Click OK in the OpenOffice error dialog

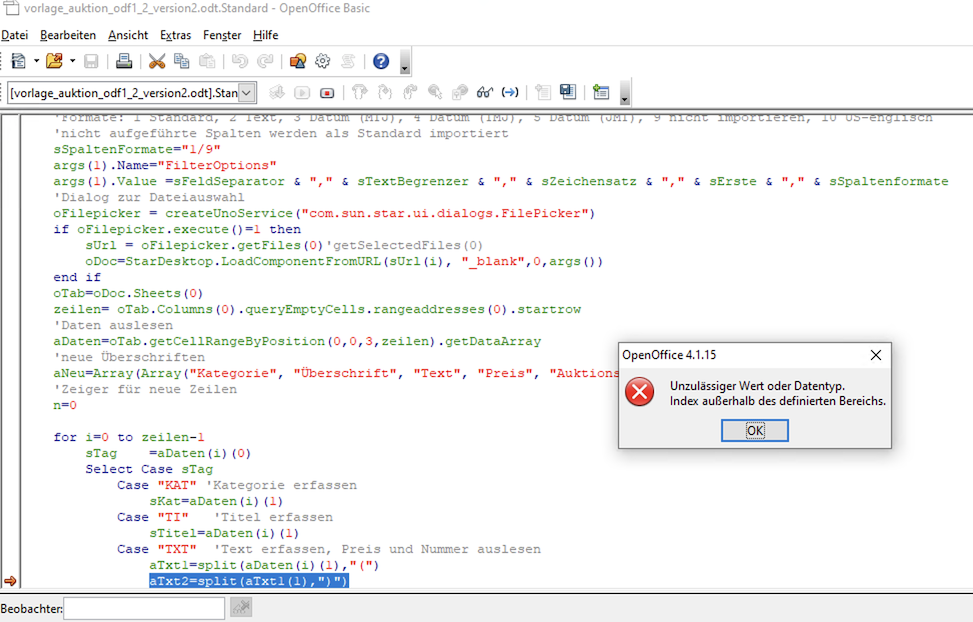coord(754,430)
